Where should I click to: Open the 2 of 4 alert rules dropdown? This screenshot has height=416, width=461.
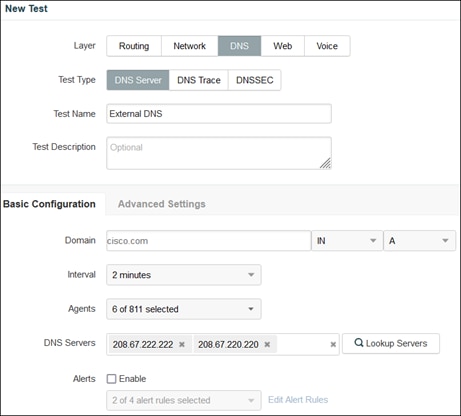[x=184, y=400]
